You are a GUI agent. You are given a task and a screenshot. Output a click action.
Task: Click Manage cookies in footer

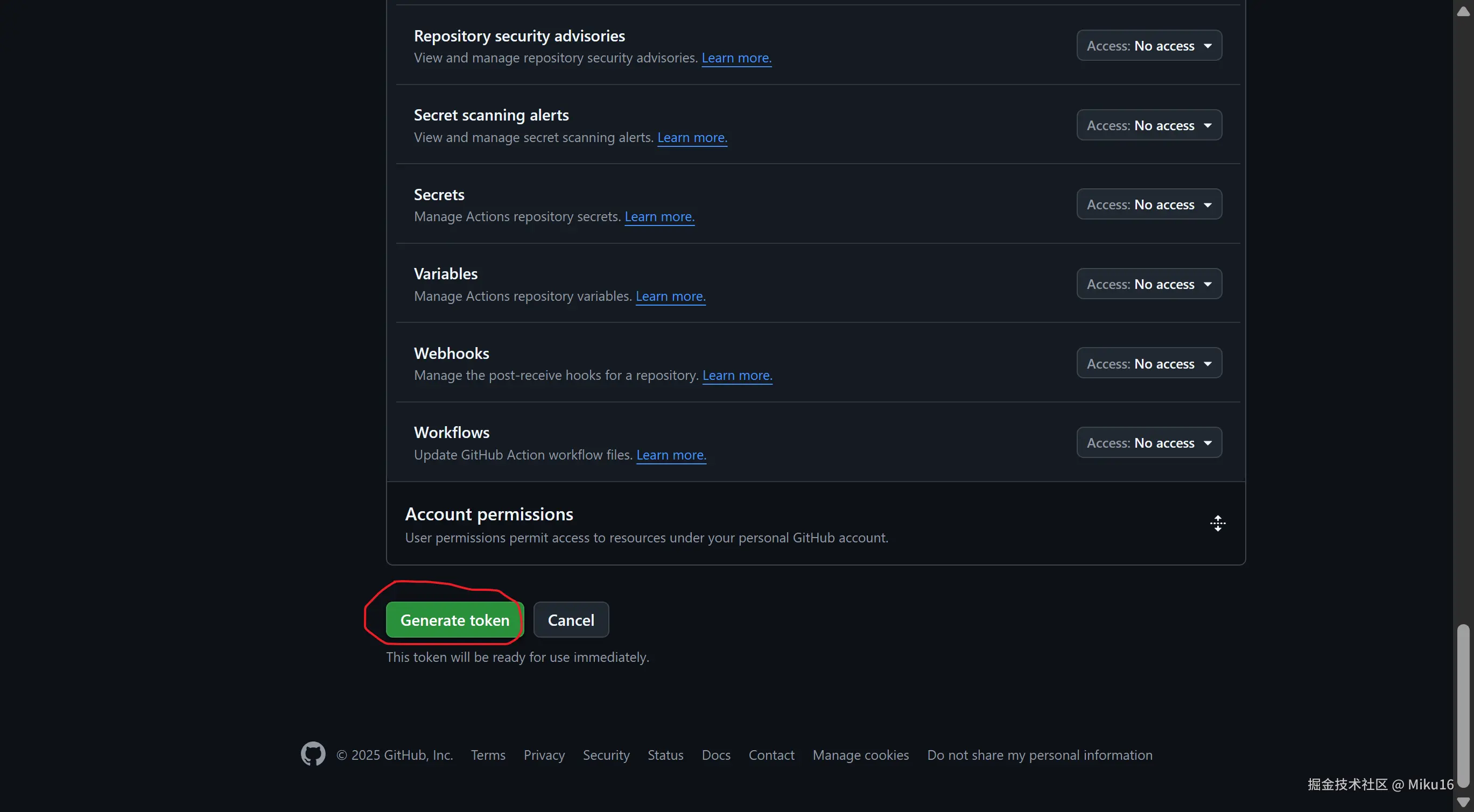(x=861, y=755)
